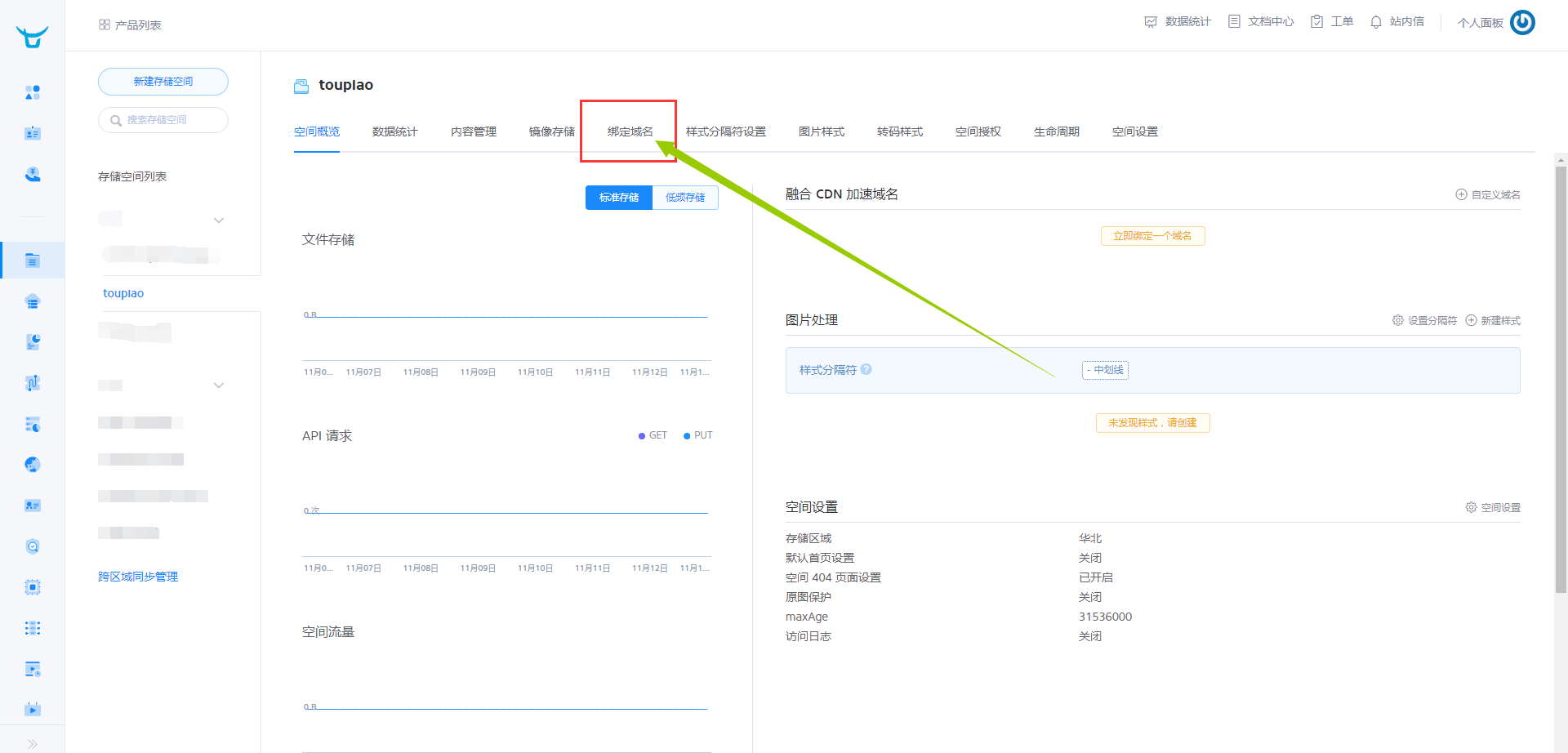The width and height of the screenshot is (1568, 753).
Task: Click the 新建存储空间 button
Action: tap(163, 82)
